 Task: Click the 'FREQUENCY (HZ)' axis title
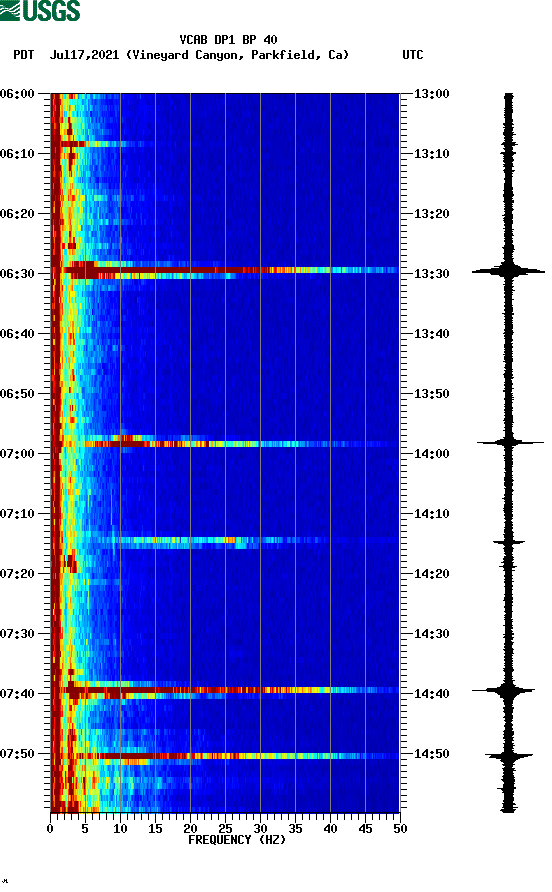point(237,840)
